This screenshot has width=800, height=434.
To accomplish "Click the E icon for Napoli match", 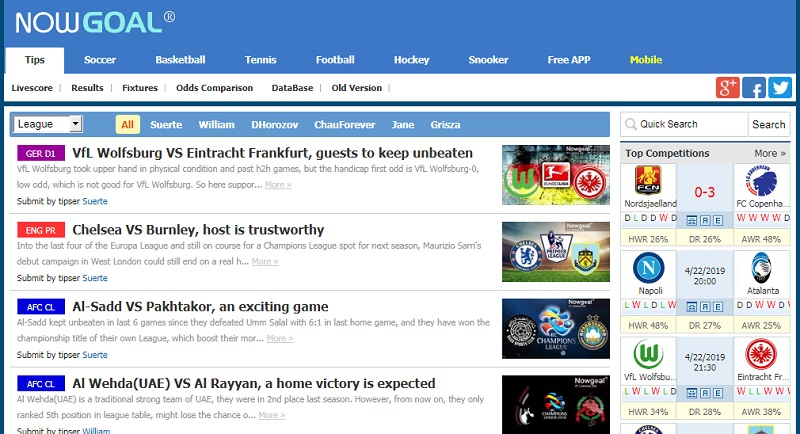I will pyautogui.click(x=718, y=307).
